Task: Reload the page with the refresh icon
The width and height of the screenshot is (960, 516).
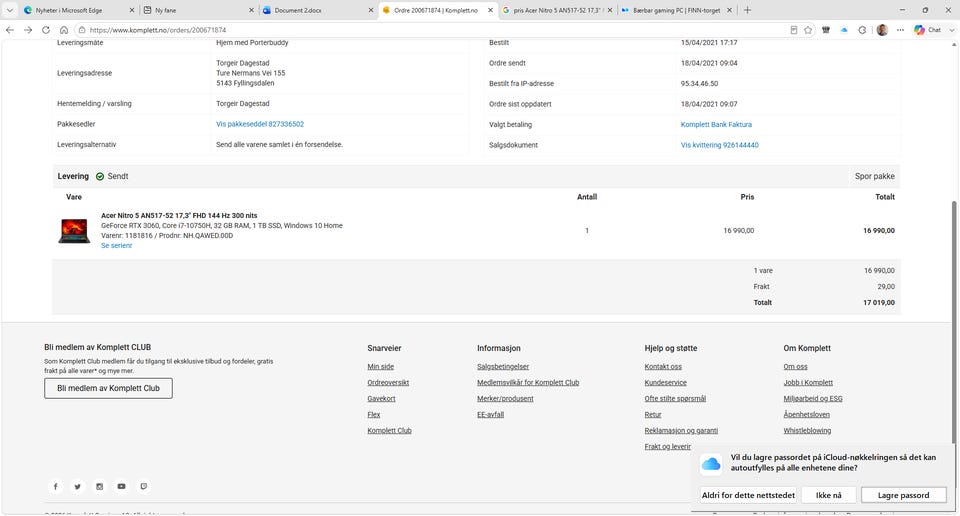Action: (x=46, y=29)
